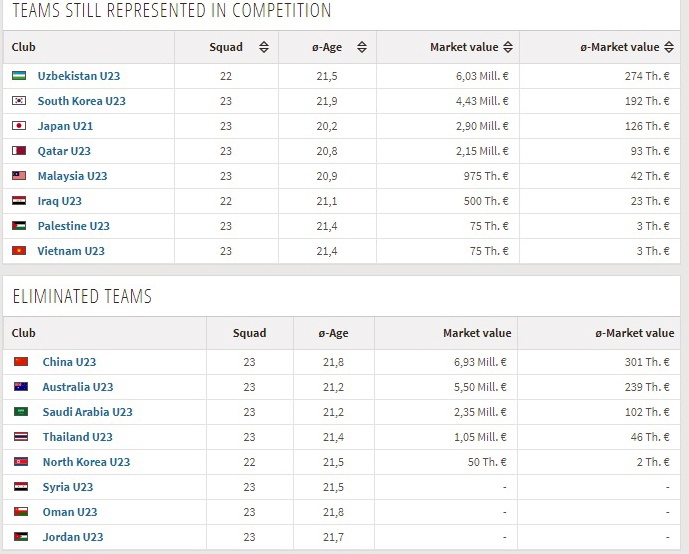Click the Japan flag icon
Viewport: 689px width, 554px height.
(x=18, y=126)
